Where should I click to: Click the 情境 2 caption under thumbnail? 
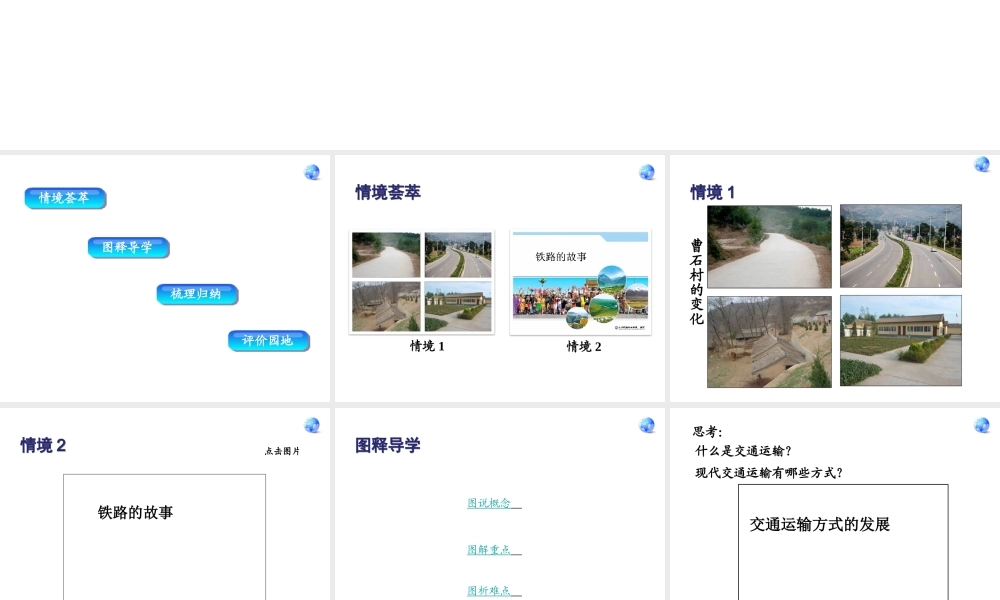point(584,346)
